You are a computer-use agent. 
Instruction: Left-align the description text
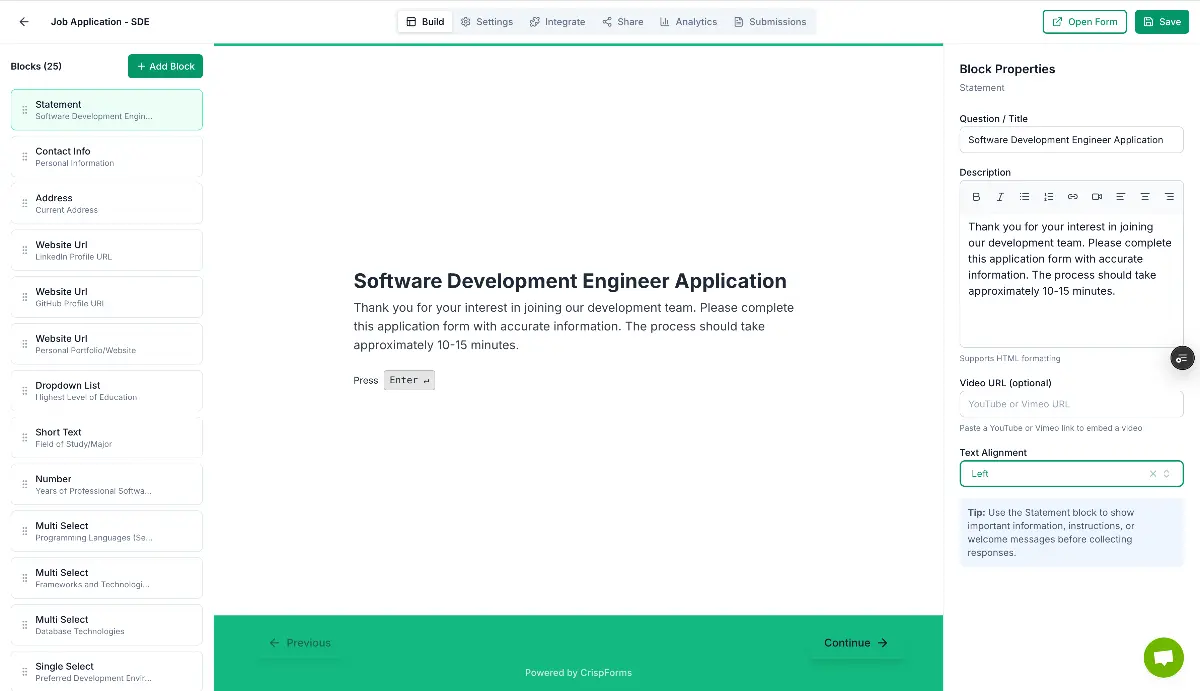click(x=1121, y=197)
